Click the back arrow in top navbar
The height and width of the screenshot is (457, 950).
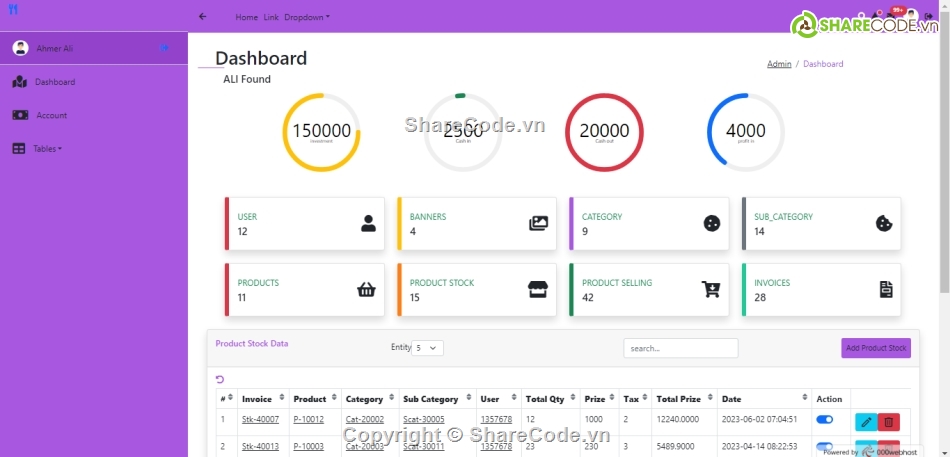pos(203,17)
